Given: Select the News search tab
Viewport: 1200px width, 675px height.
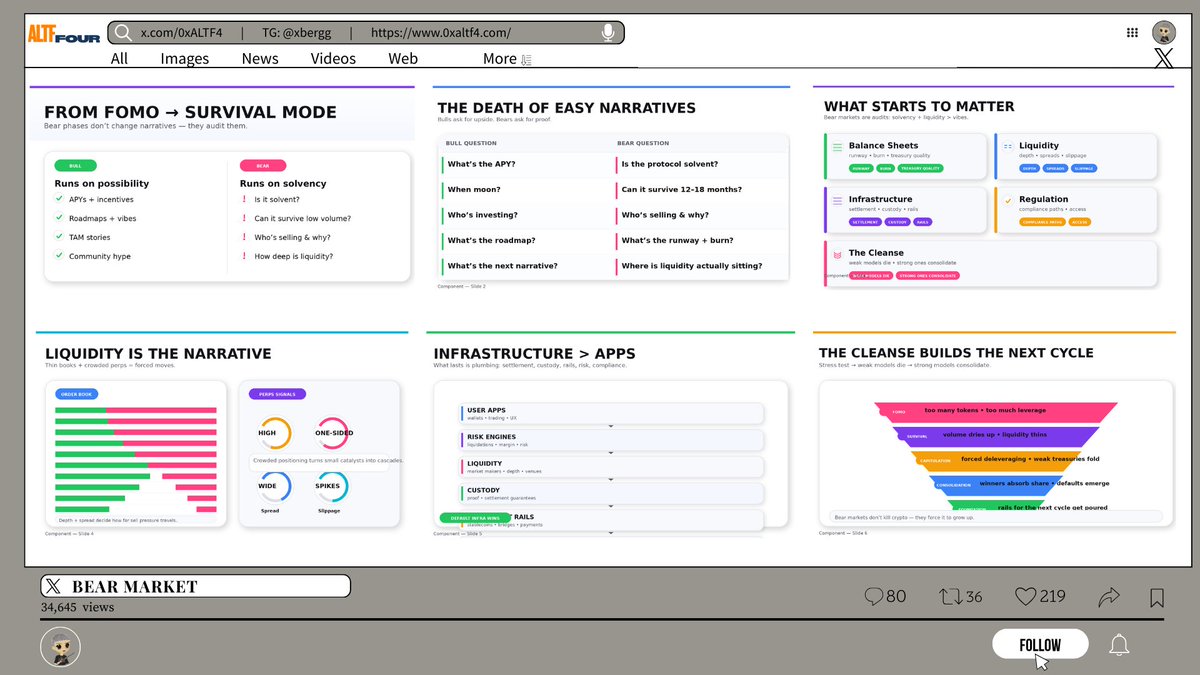Looking at the screenshot, I should tap(260, 58).
